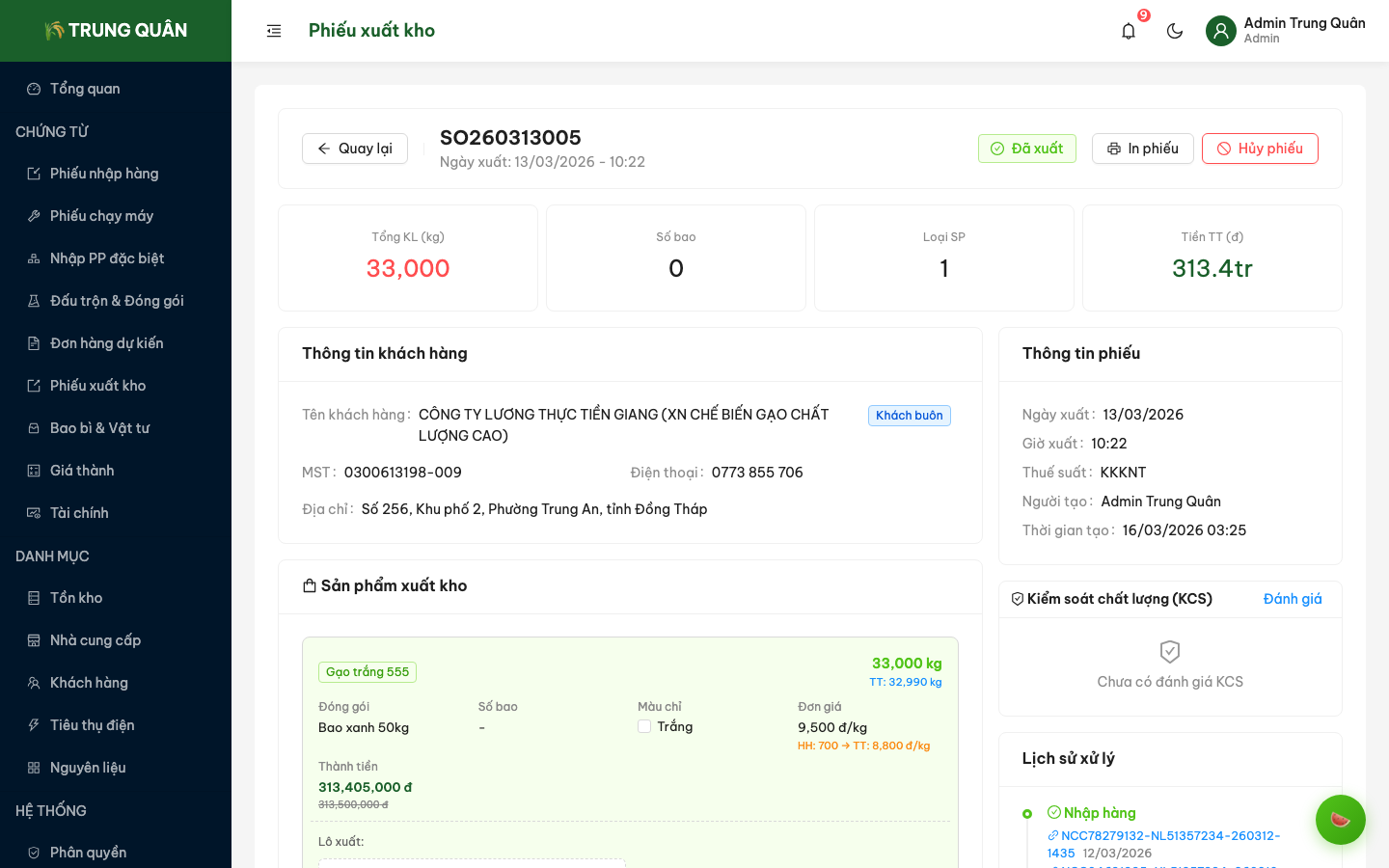Click the watermelon floating chat button
This screenshot has width=1389, height=868.
point(1340,820)
